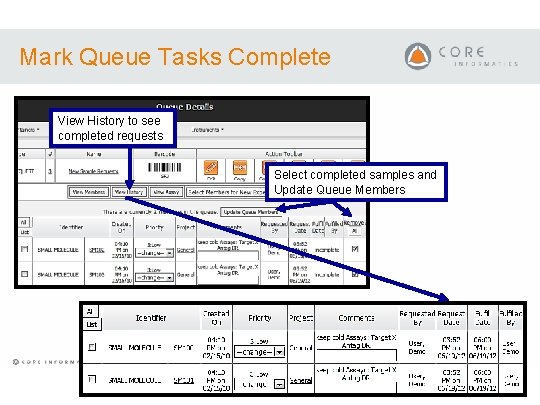
Task: Click the List button in upper queue table
Action: click(x=24, y=232)
